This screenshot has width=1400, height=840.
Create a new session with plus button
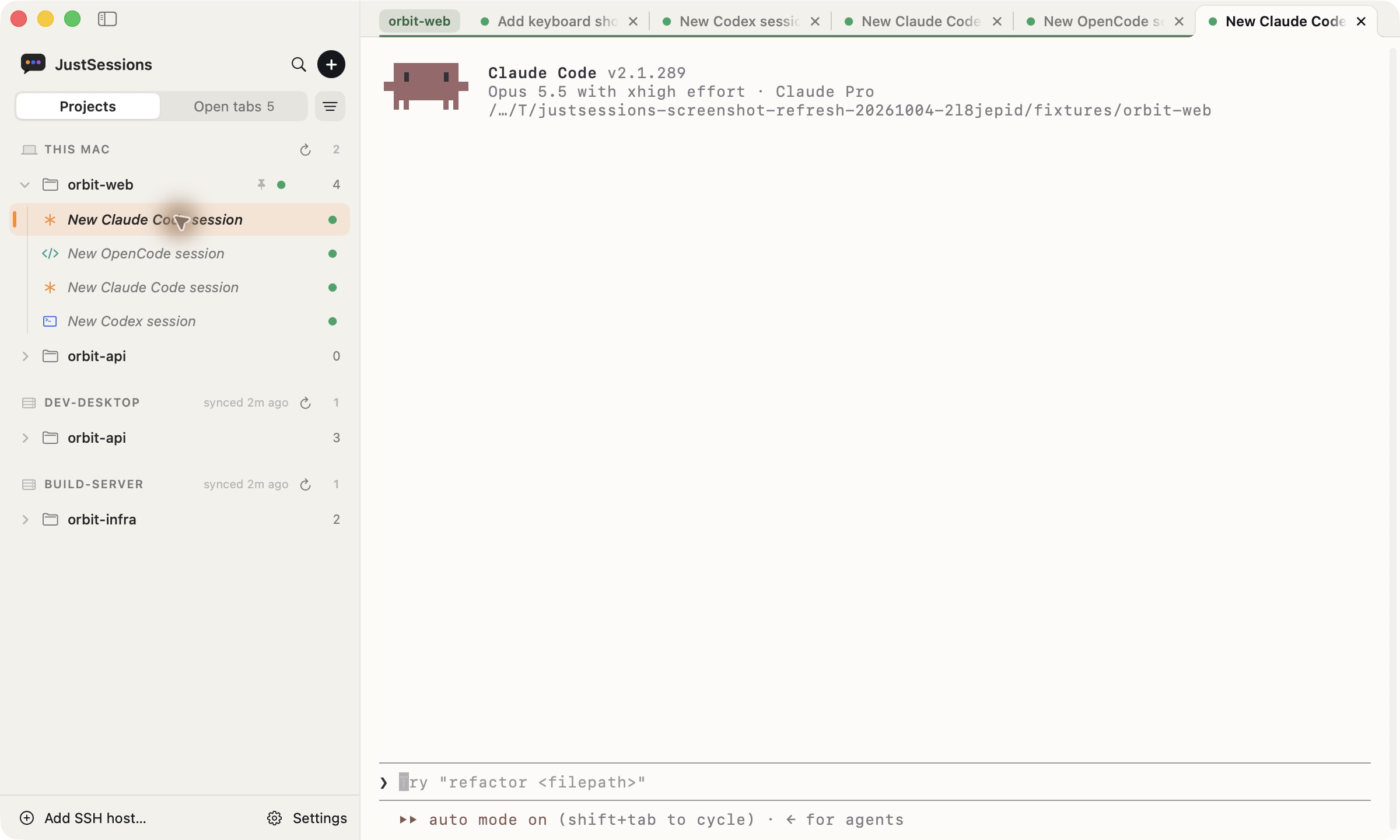[331, 64]
